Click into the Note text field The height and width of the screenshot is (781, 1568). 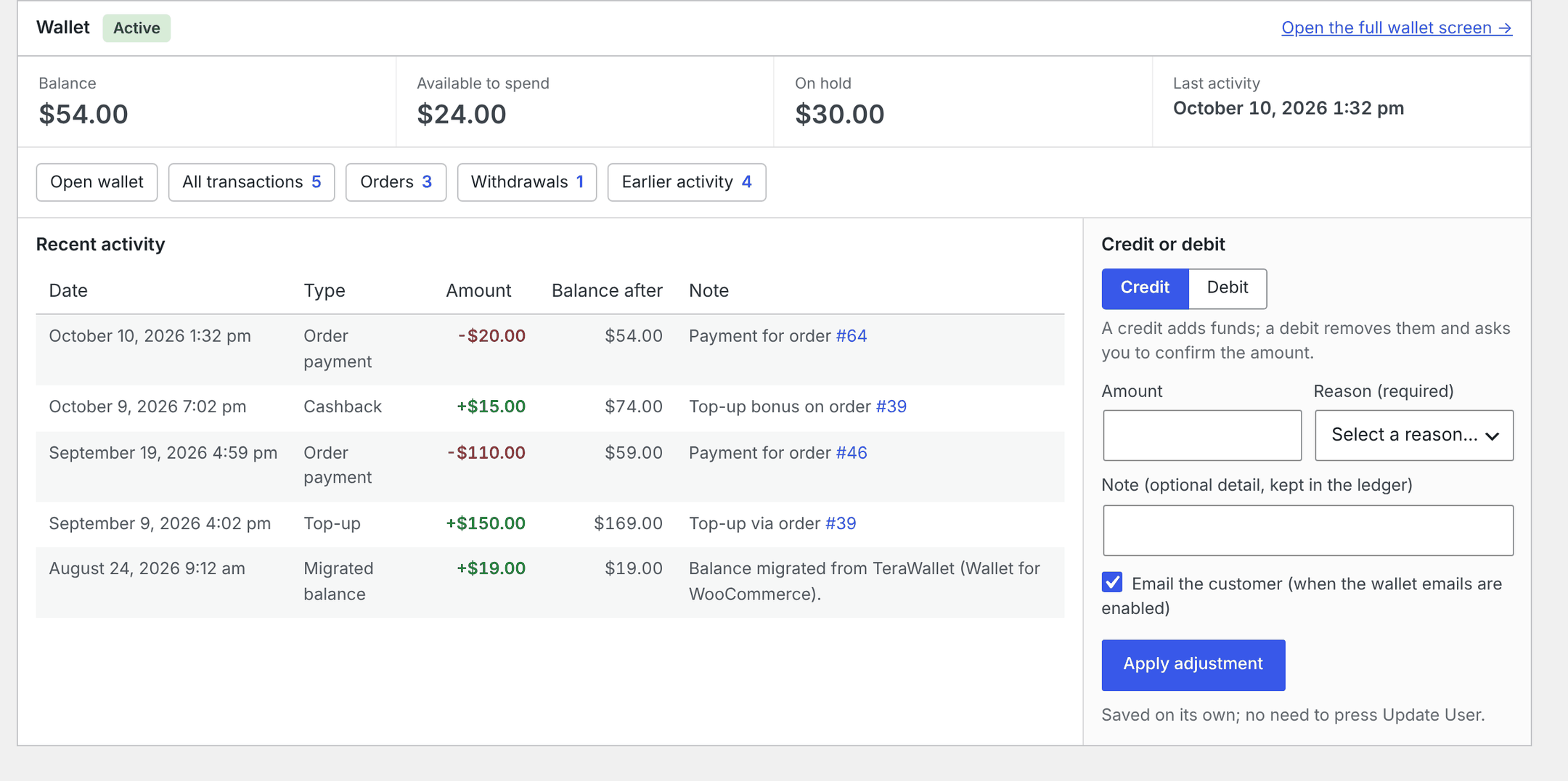point(1308,531)
